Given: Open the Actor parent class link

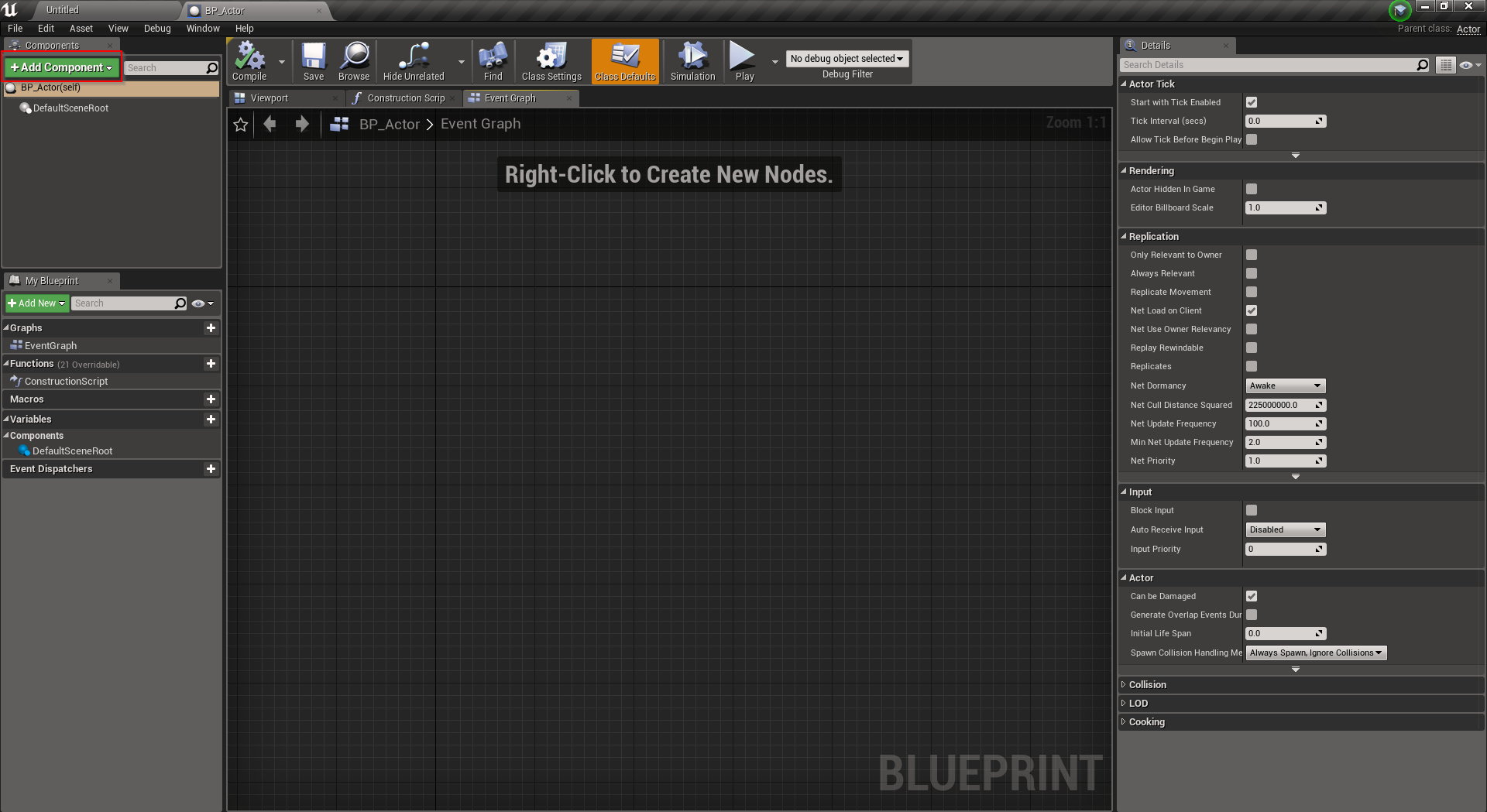Looking at the screenshot, I should coord(1468,29).
